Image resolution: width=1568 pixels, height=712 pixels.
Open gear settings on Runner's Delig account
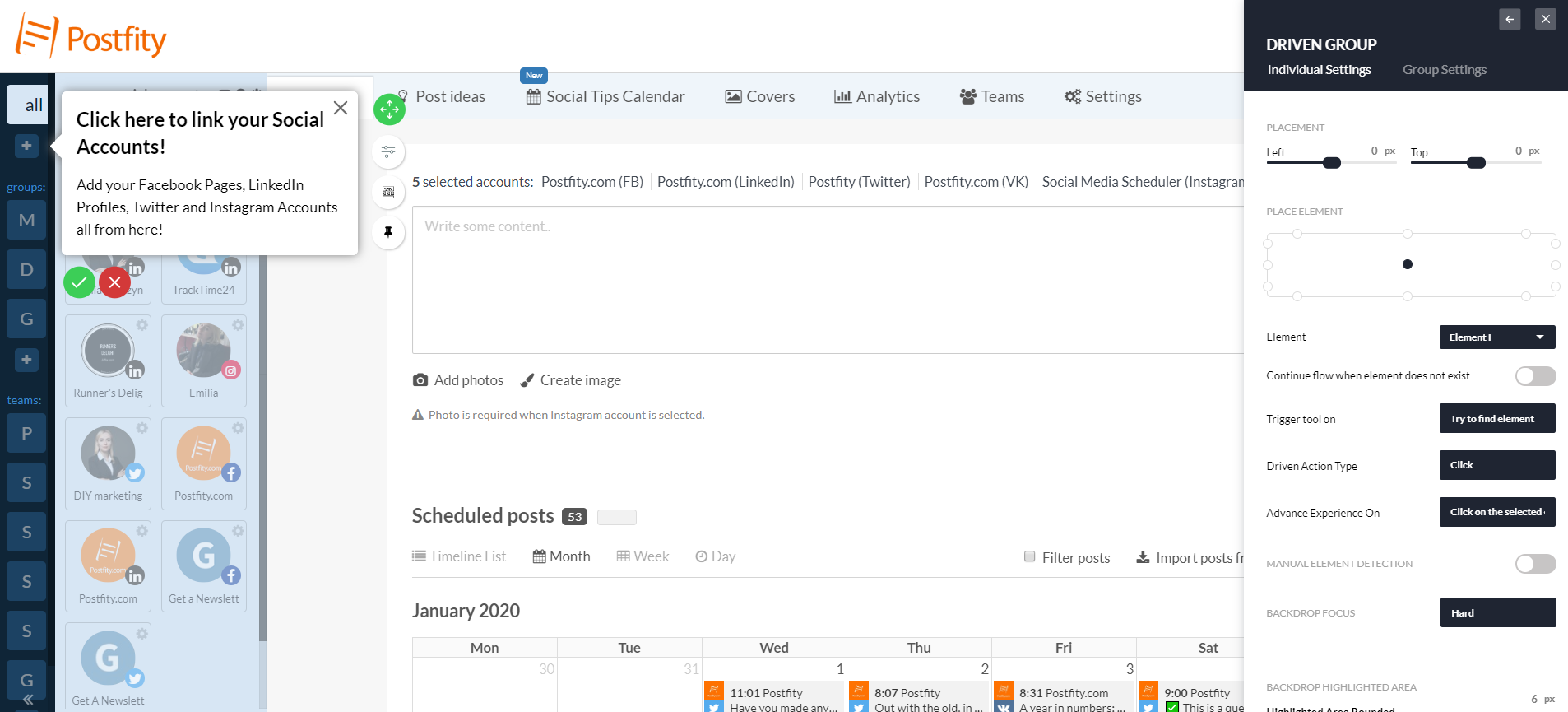142,325
